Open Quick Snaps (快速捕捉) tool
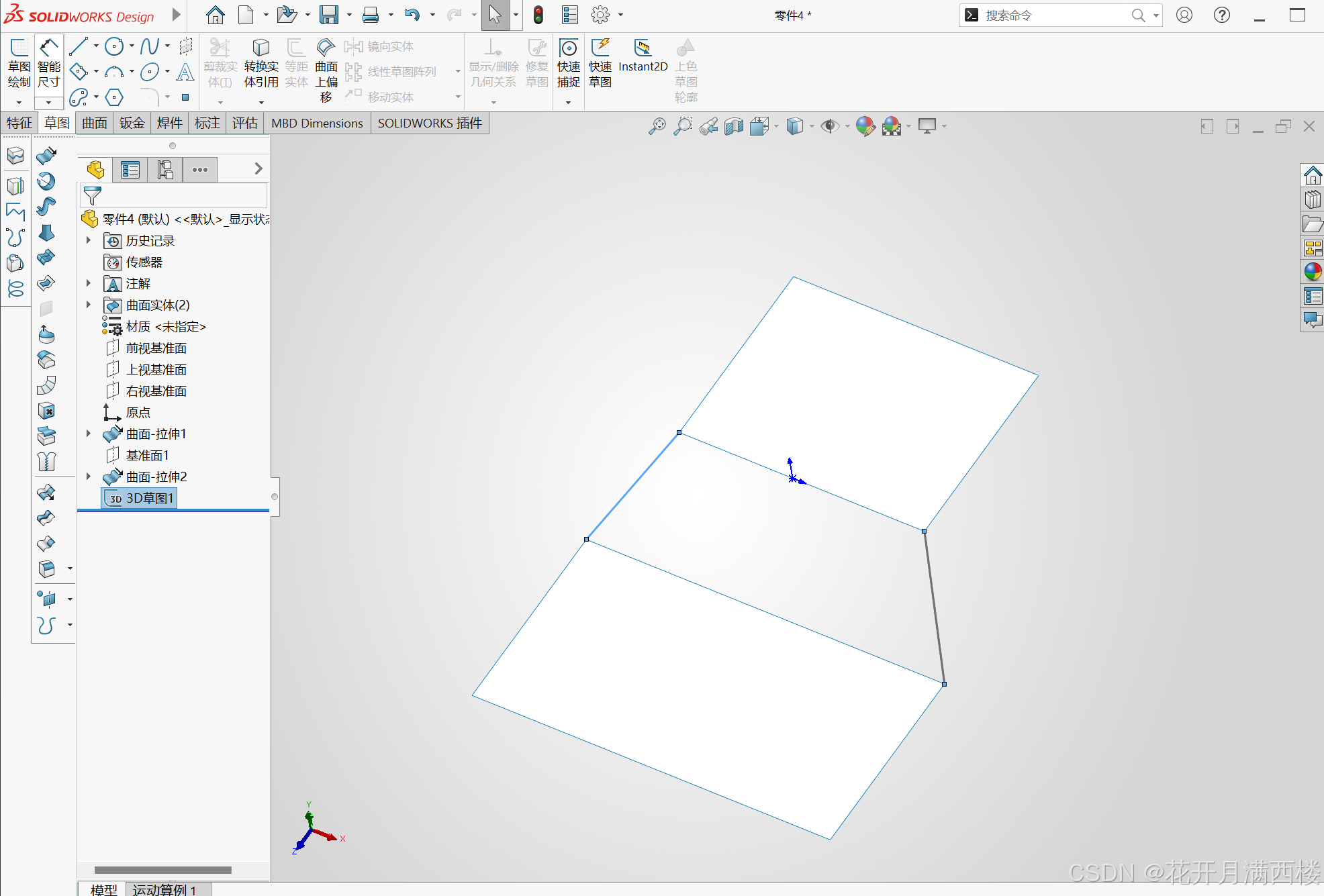The width and height of the screenshot is (1324, 896). click(568, 64)
